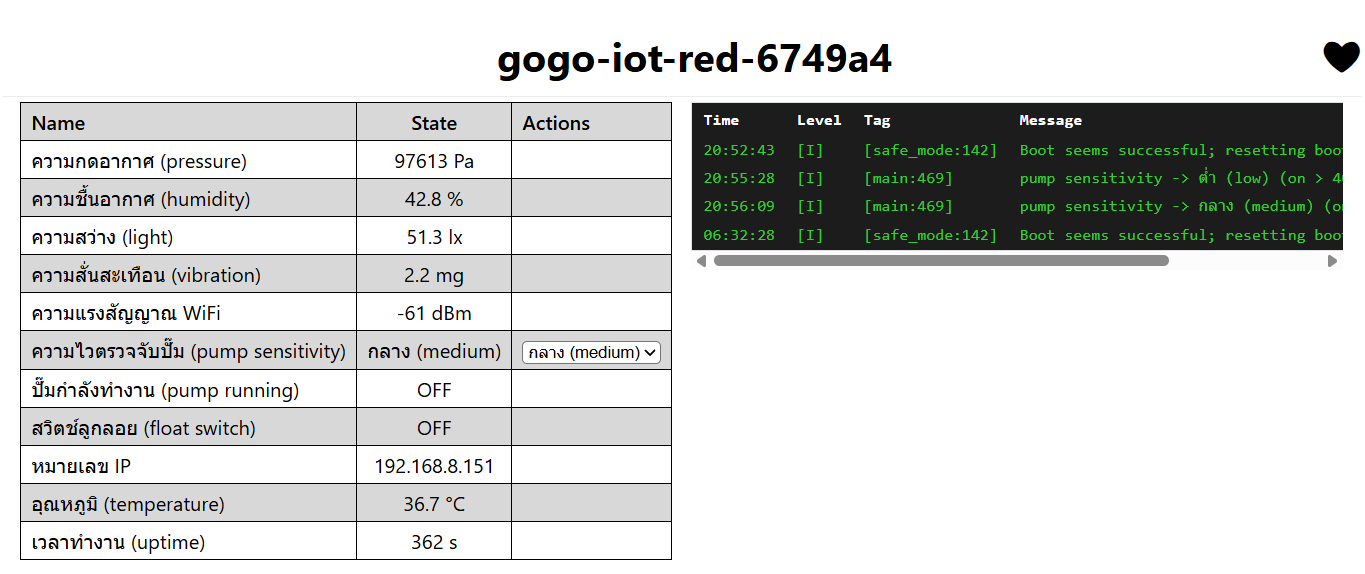
Task: Click the gogo-iot-red-6749a4 page title
Action: coord(694,59)
